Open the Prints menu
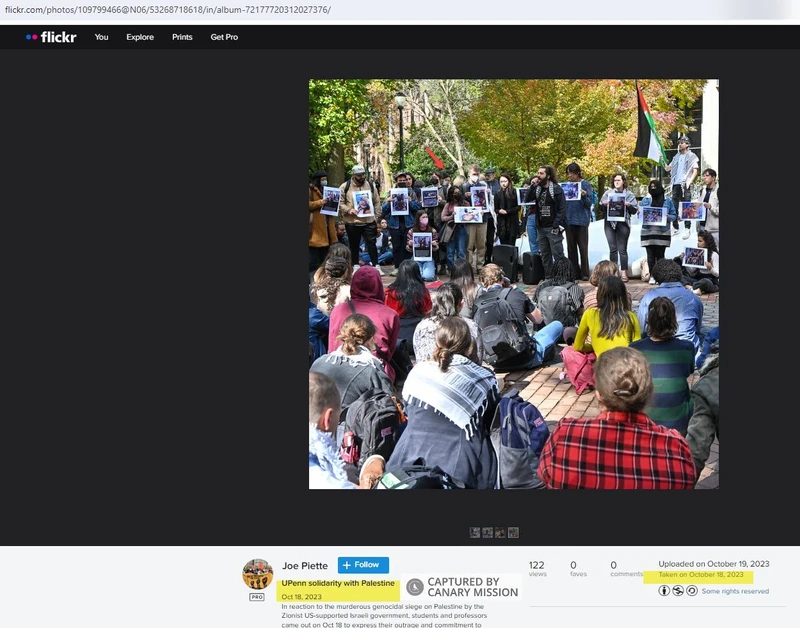Viewport: 800px width, 628px height. 182,37
